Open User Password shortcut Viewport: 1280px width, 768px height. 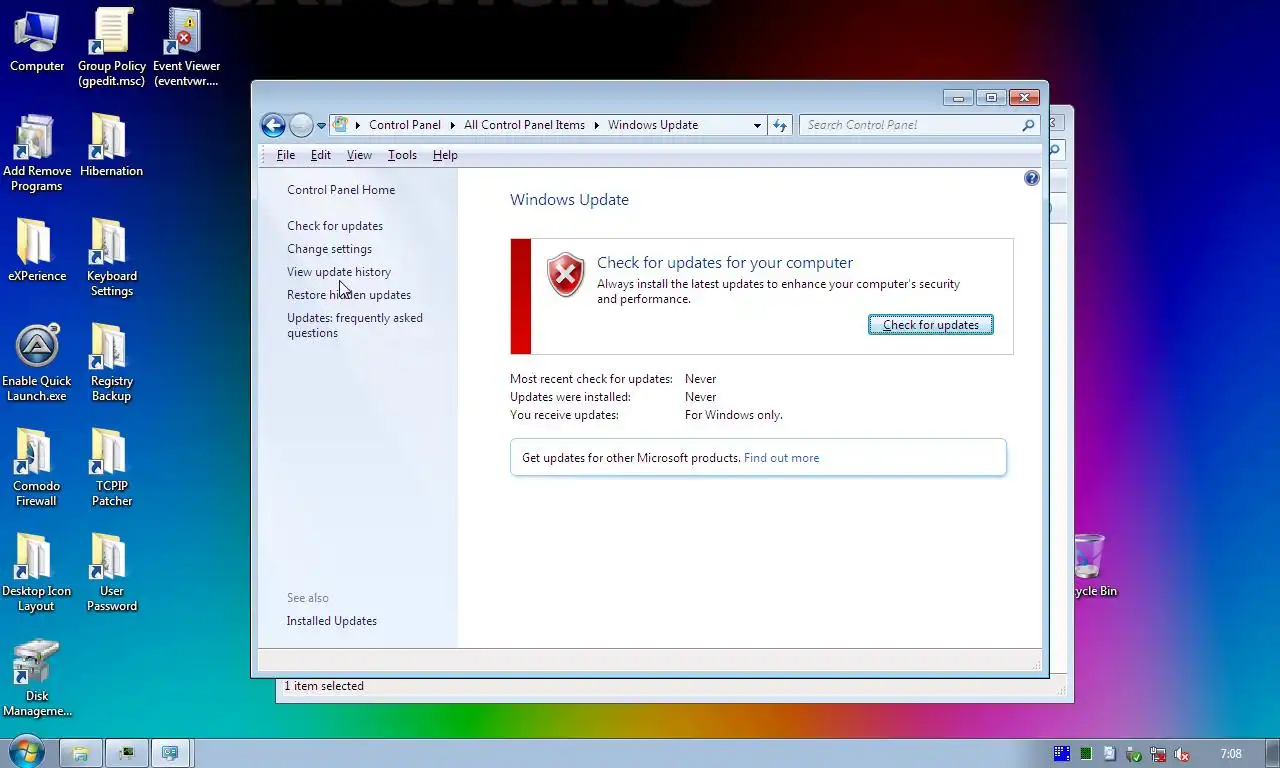(x=111, y=572)
